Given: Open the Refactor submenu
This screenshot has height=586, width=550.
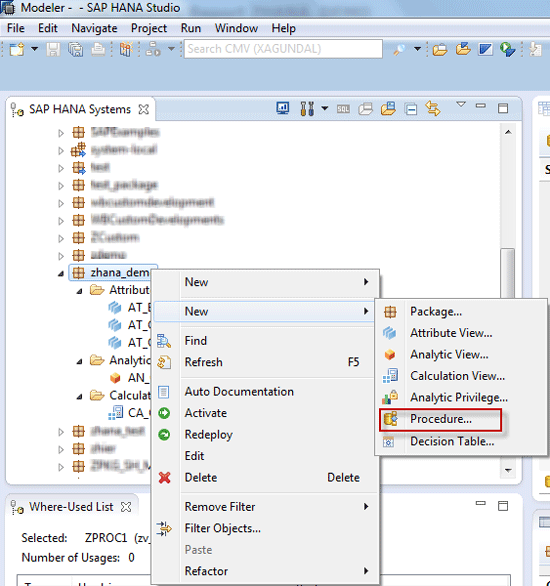Looking at the screenshot, I should (265, 571).
